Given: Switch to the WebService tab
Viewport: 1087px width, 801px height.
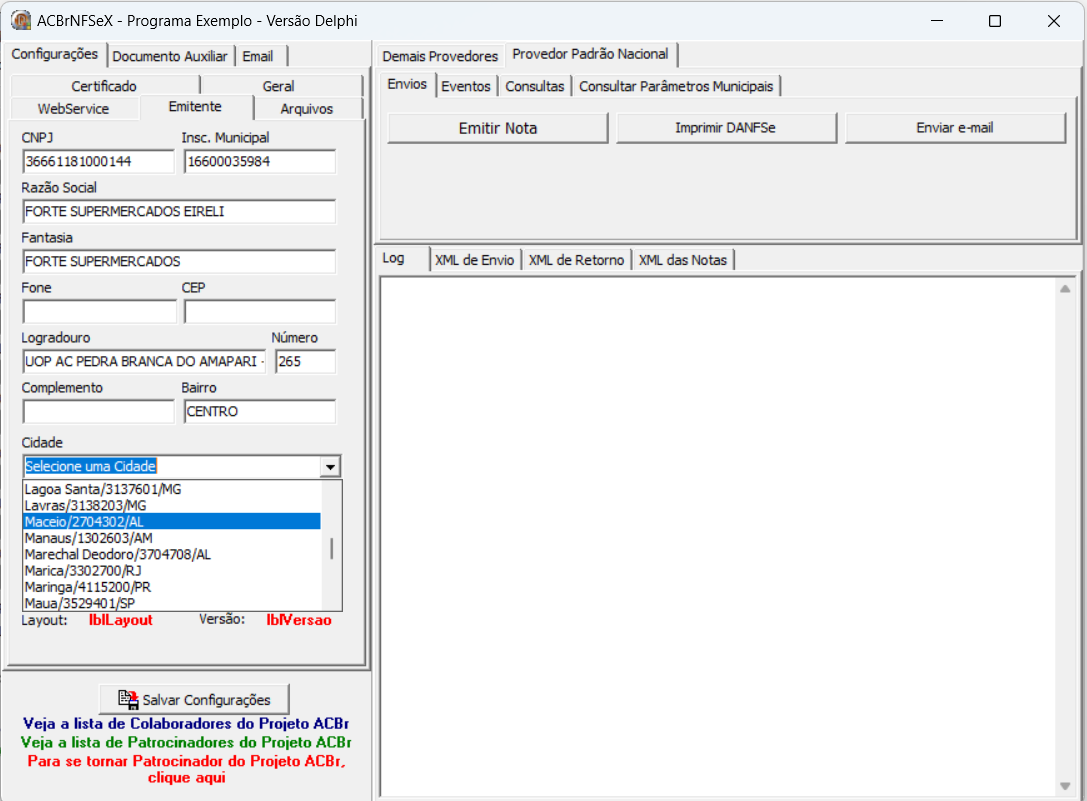Looking at the screenshot, I should click(73, 109).
